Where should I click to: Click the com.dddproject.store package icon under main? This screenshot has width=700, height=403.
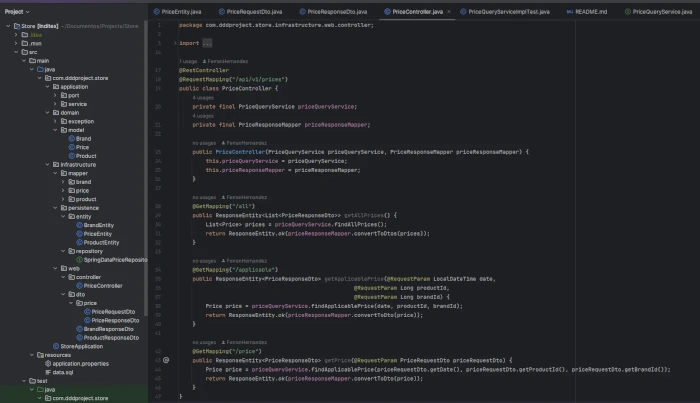point(48,78)
